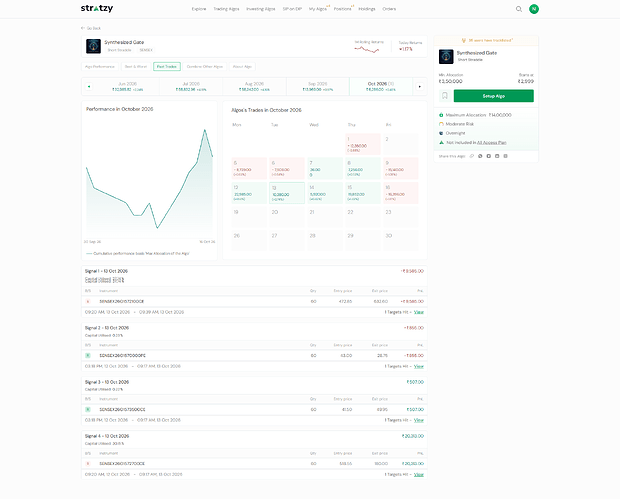The width and height of the screenshot is (620, 499).
Task: Open the Investing Algos menu item
Action: (x=261, y=9)
